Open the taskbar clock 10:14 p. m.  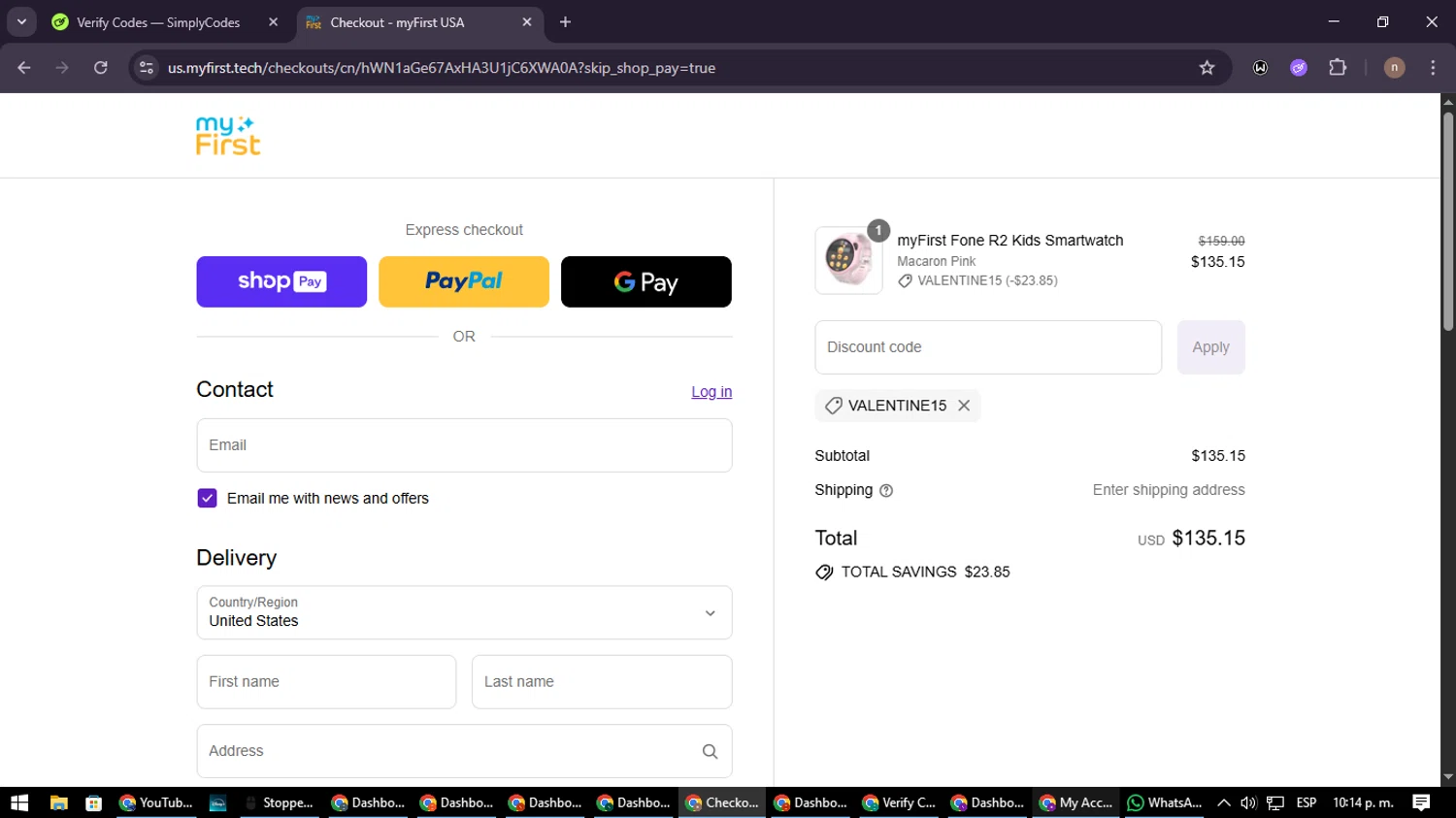1363,802
